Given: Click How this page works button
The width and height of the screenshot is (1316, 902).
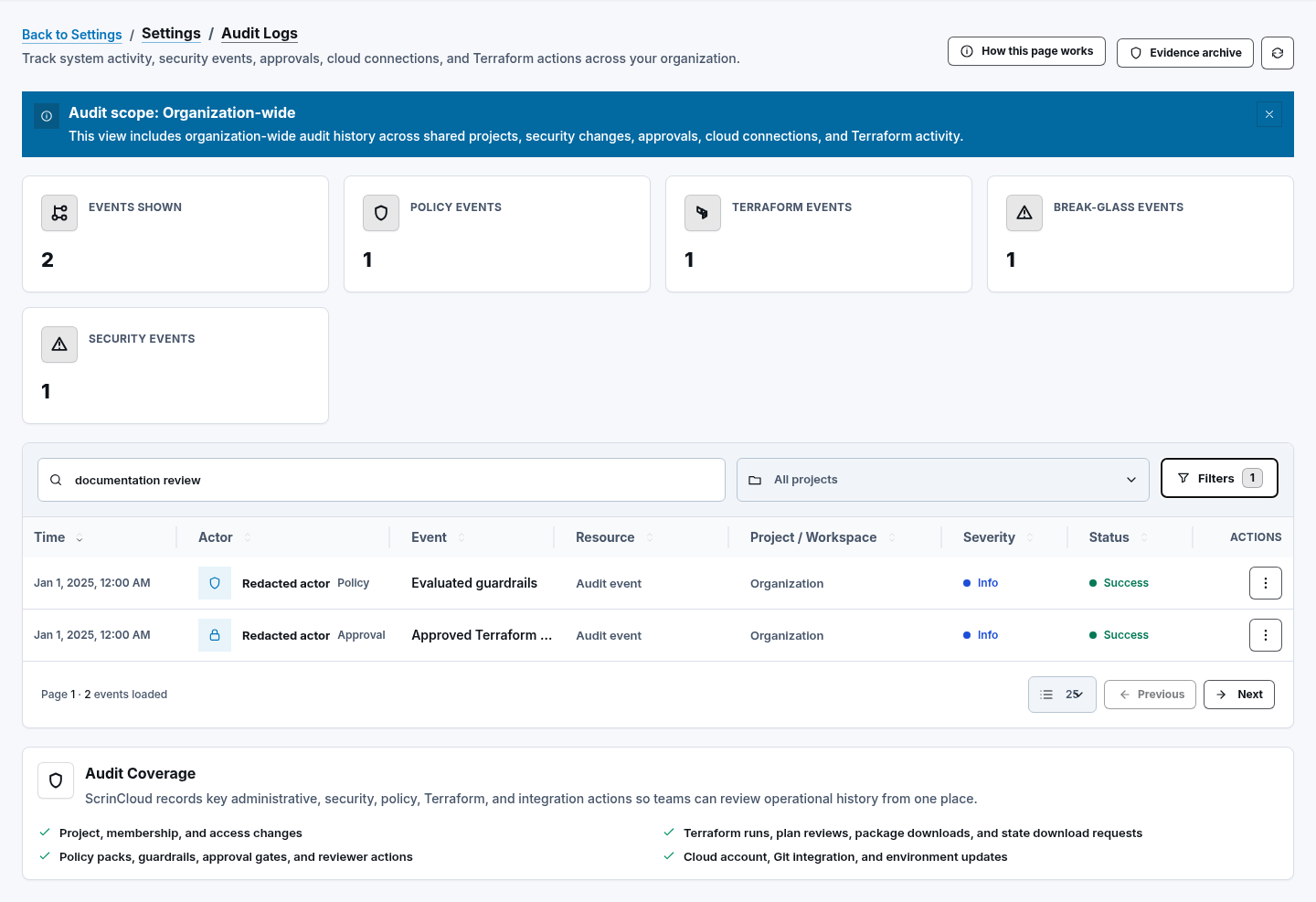Looking at the screenshot, I should pyautogui.click(x=1026, y=51).
